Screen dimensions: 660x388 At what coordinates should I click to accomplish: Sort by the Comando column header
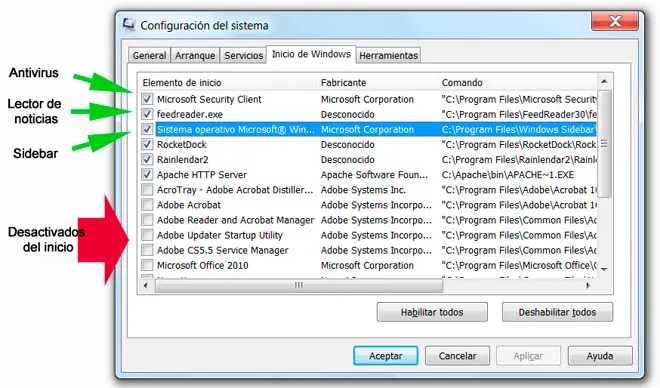click(462, 82)
